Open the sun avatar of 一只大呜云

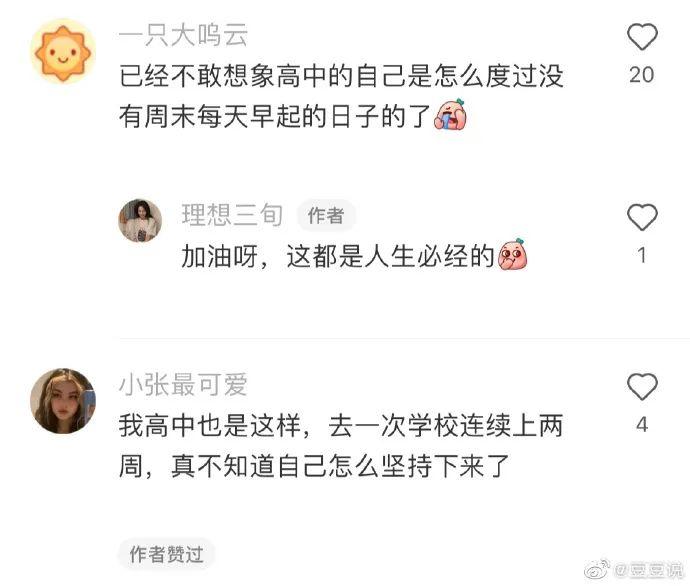pyautogui.click(x=62, y=53)
